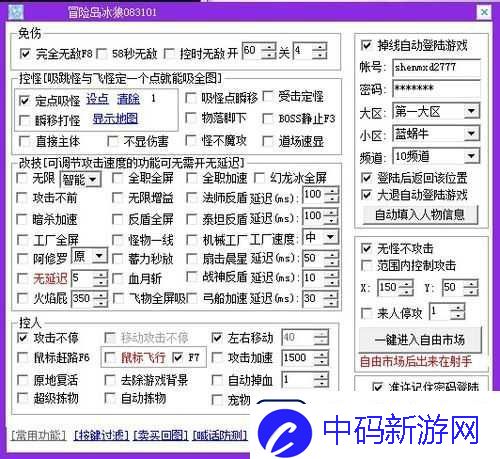Enable 全职全屏 checkbox

117,178
